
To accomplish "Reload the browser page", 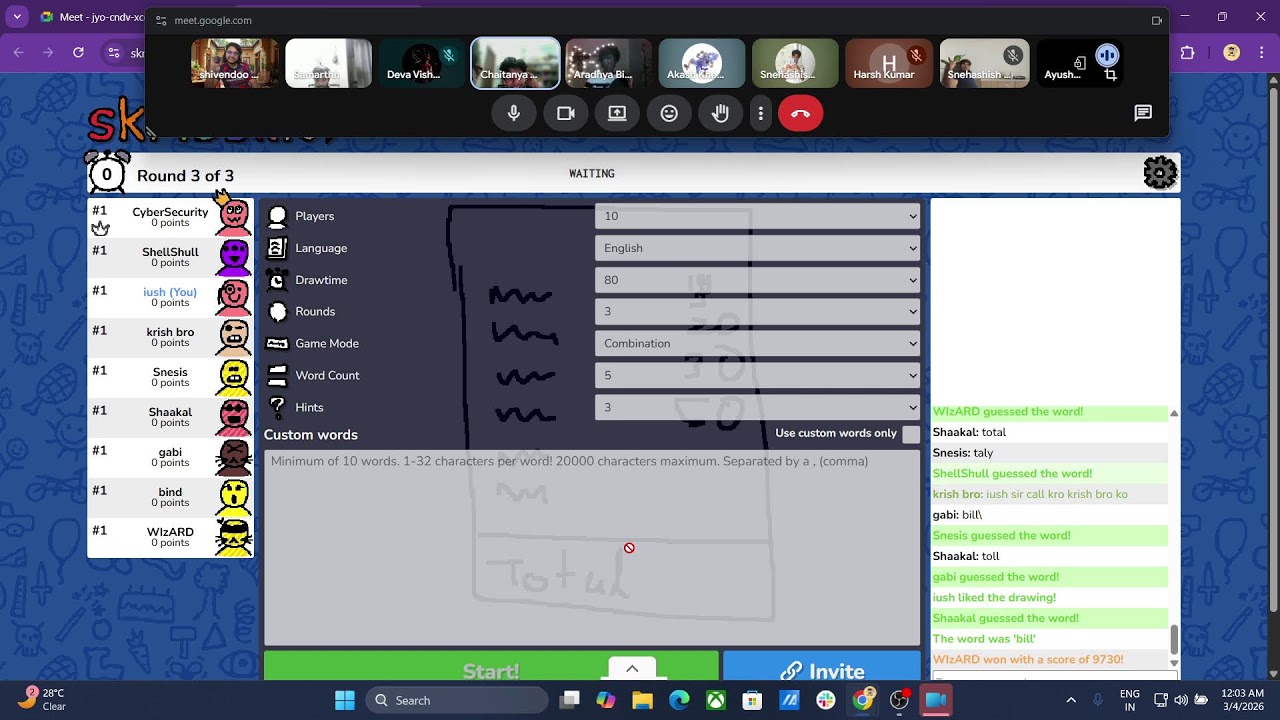I will coord(78,52).
